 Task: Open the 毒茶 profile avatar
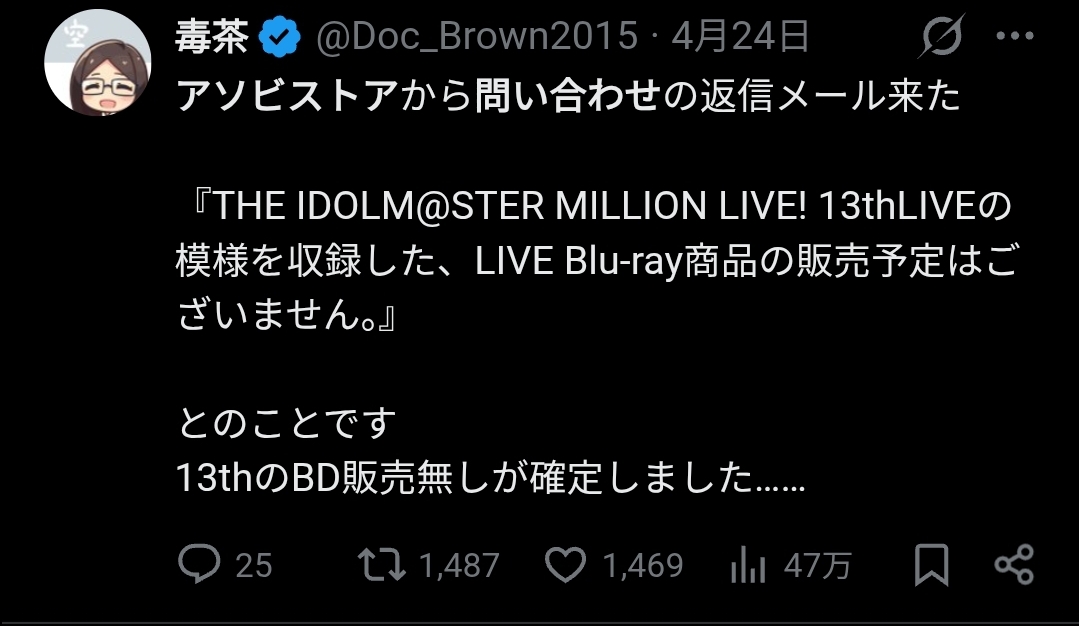click(x=98, y=63)
